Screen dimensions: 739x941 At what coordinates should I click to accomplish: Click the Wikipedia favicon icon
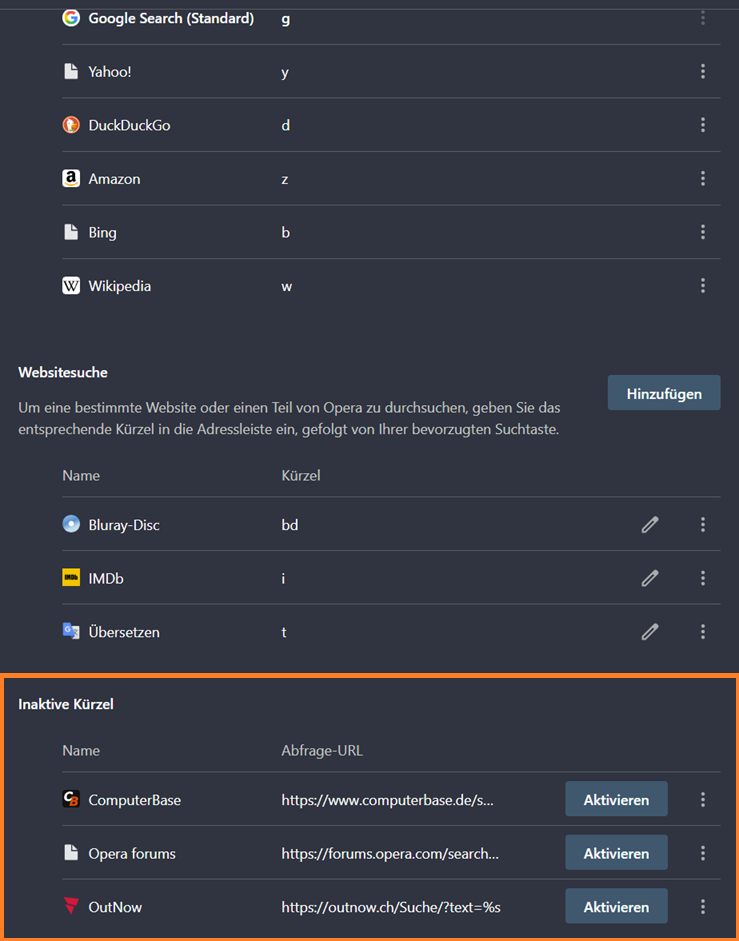(x=70, y=285)
